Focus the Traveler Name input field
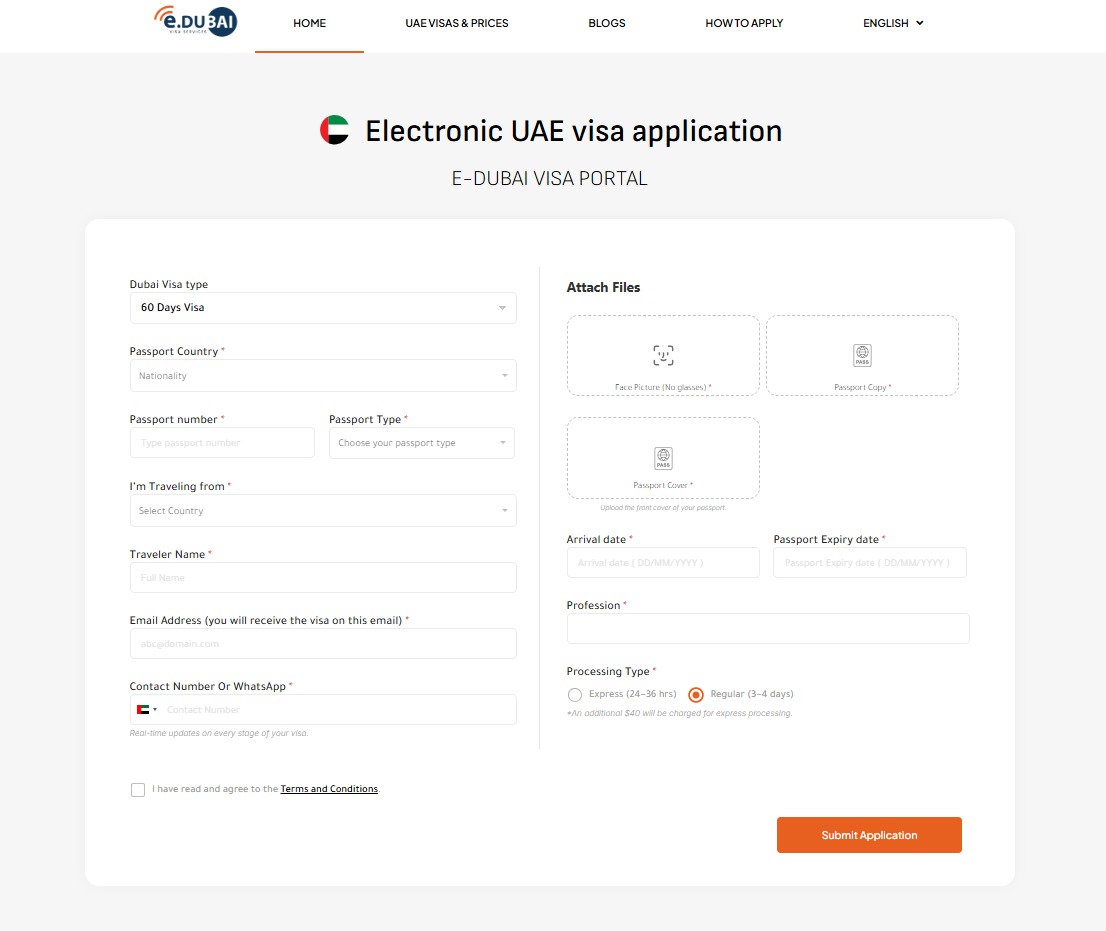The height and width of the screenshot is (931, 1106). click(x=323, y=578)
